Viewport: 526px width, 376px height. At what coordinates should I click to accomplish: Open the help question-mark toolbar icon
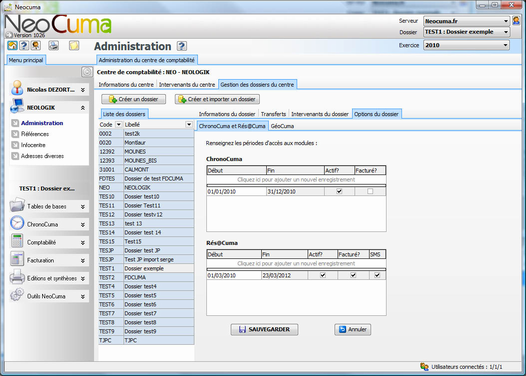point(24,45)
